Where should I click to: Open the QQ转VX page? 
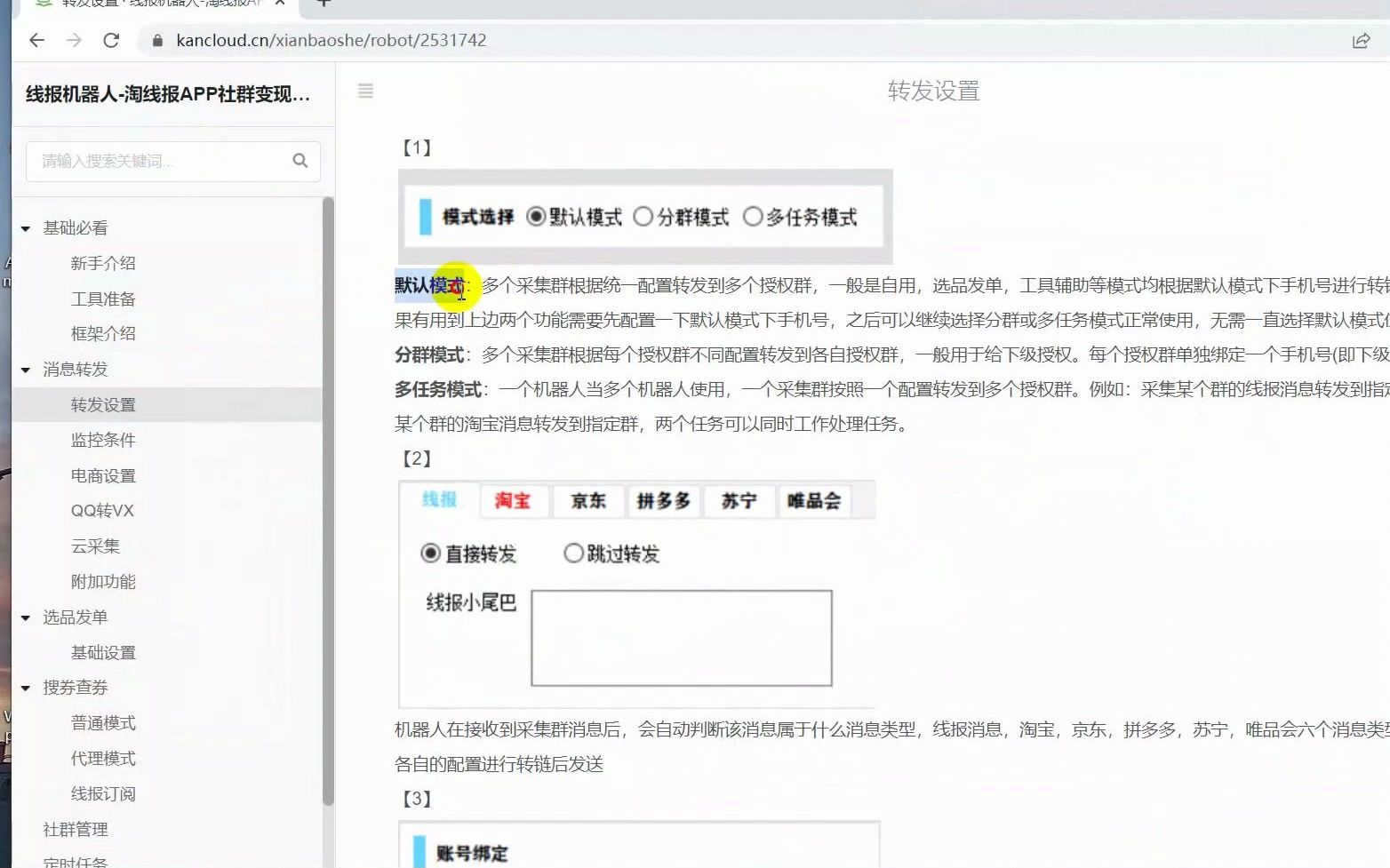tap(102, 511)
